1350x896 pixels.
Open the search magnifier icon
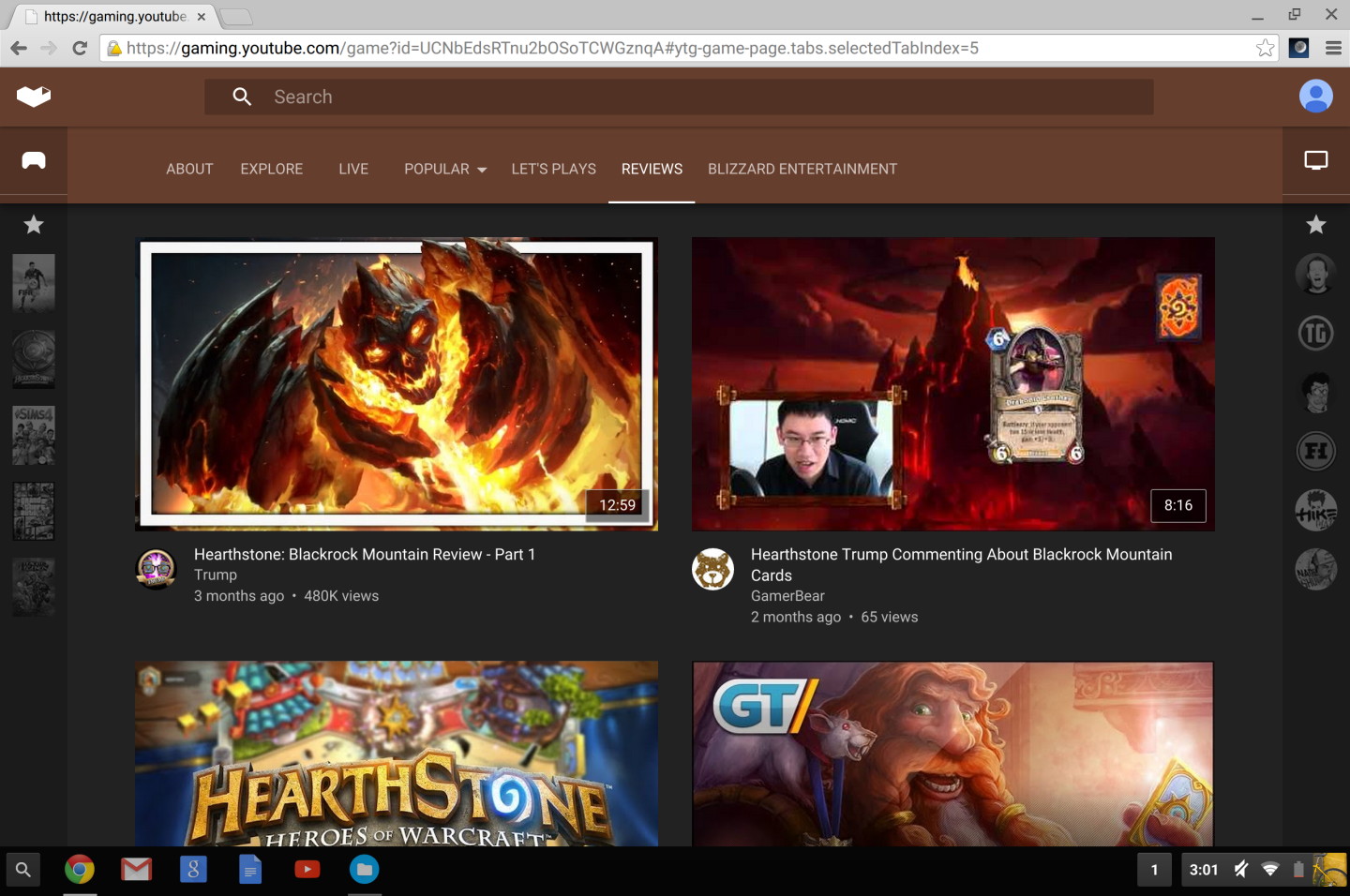tap(242, 97)
